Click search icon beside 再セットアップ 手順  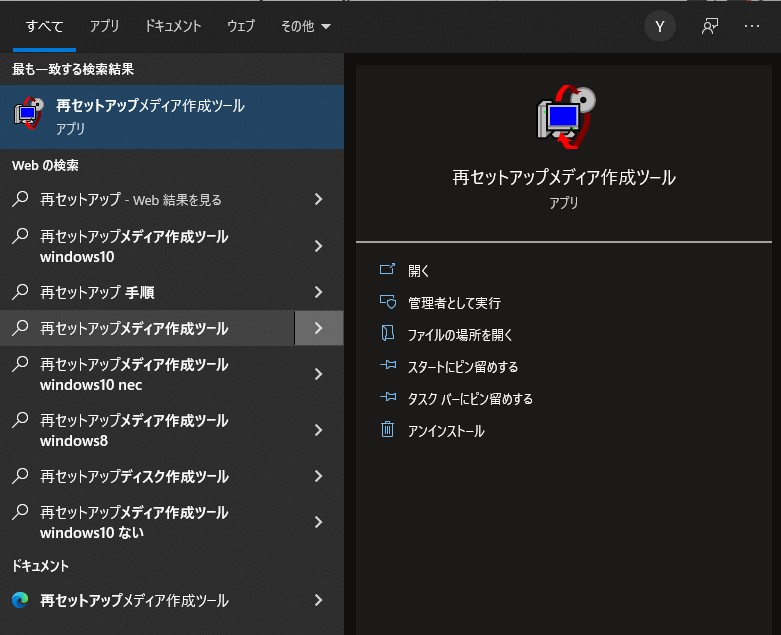pyautogui.click(x=20, y=291)
